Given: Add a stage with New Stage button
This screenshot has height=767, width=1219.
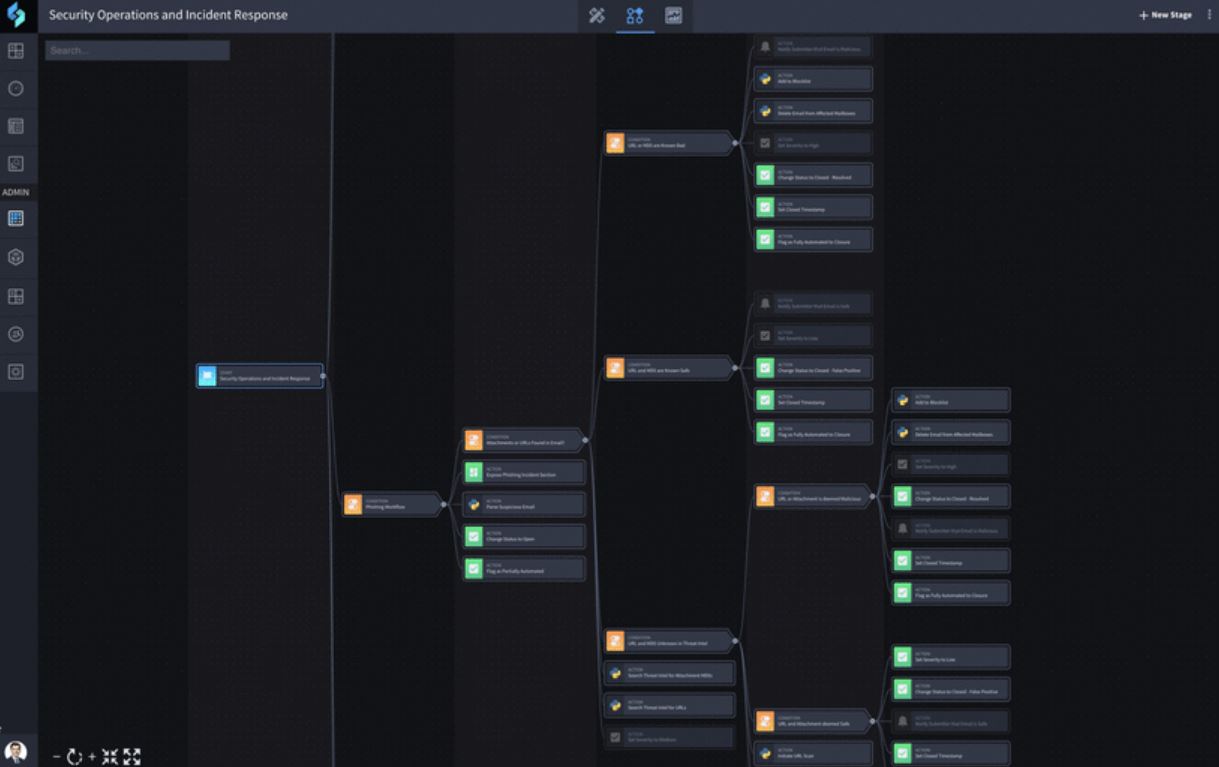Looking at the screenshot, I should 1165,15.
